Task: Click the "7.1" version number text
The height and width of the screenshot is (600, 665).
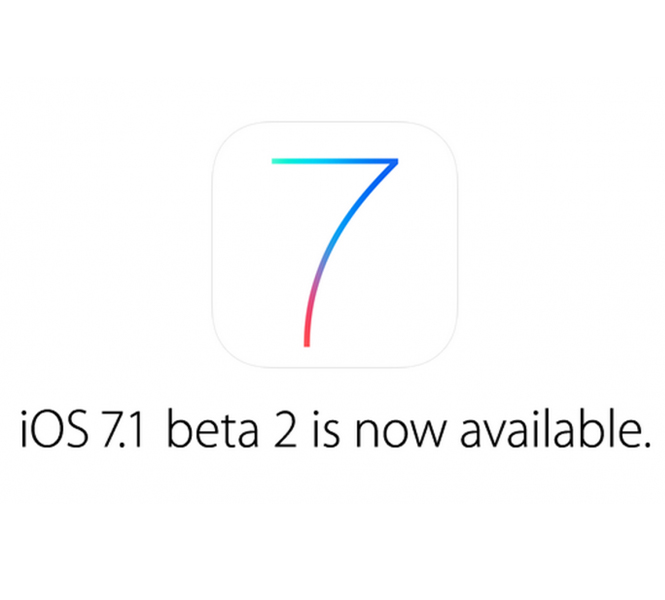Action: point(122,430)
